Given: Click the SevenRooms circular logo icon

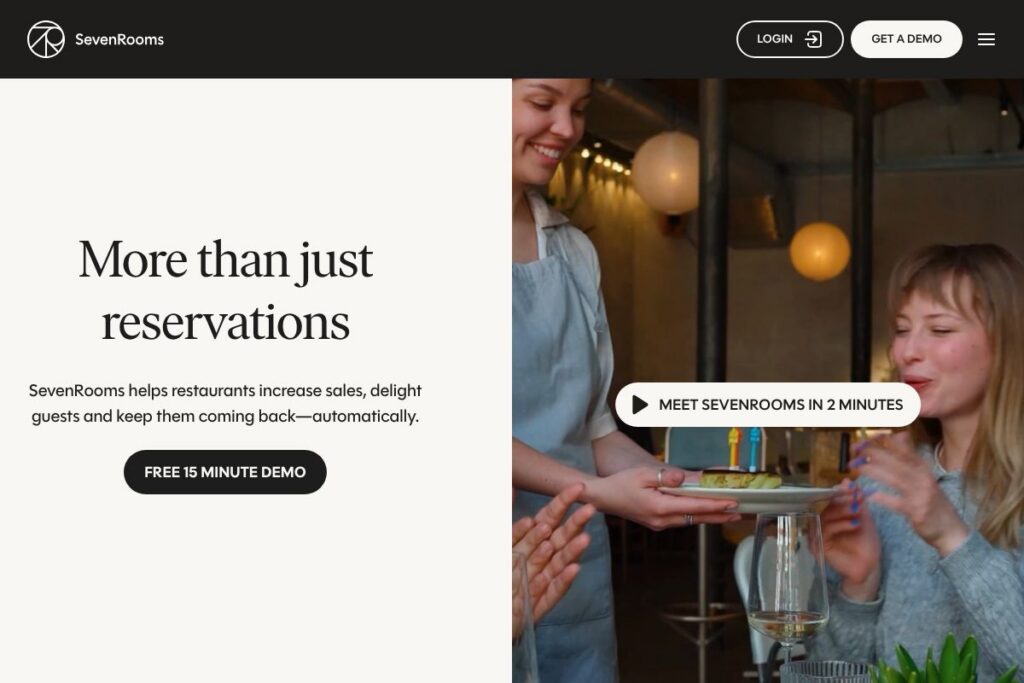Looking at the screenshot, I should pos(46,39).
